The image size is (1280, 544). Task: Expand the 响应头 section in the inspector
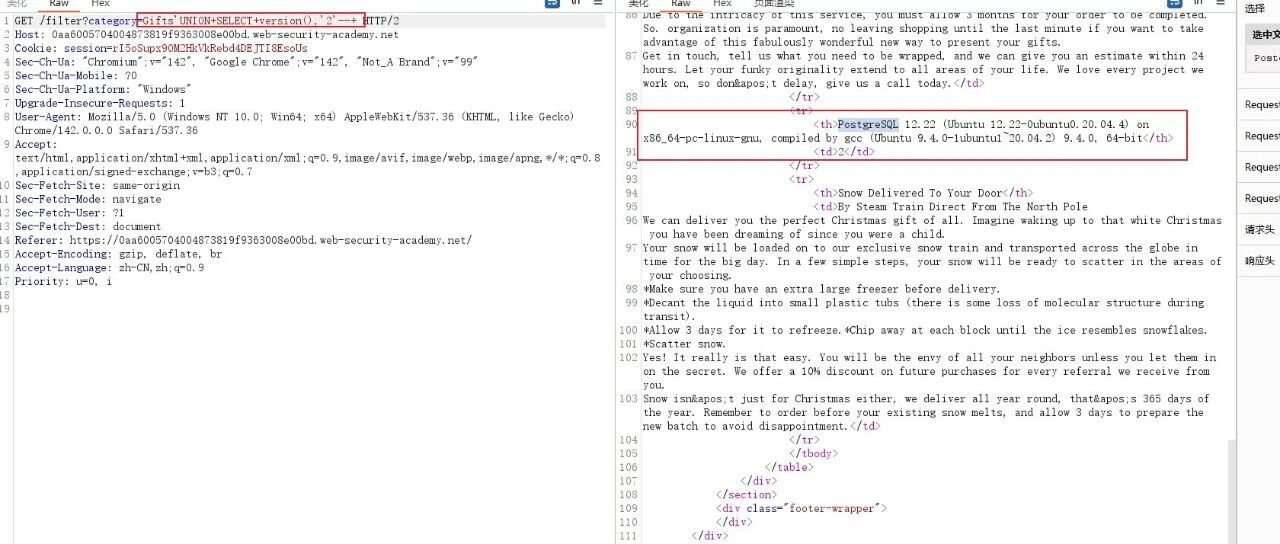1259,260
